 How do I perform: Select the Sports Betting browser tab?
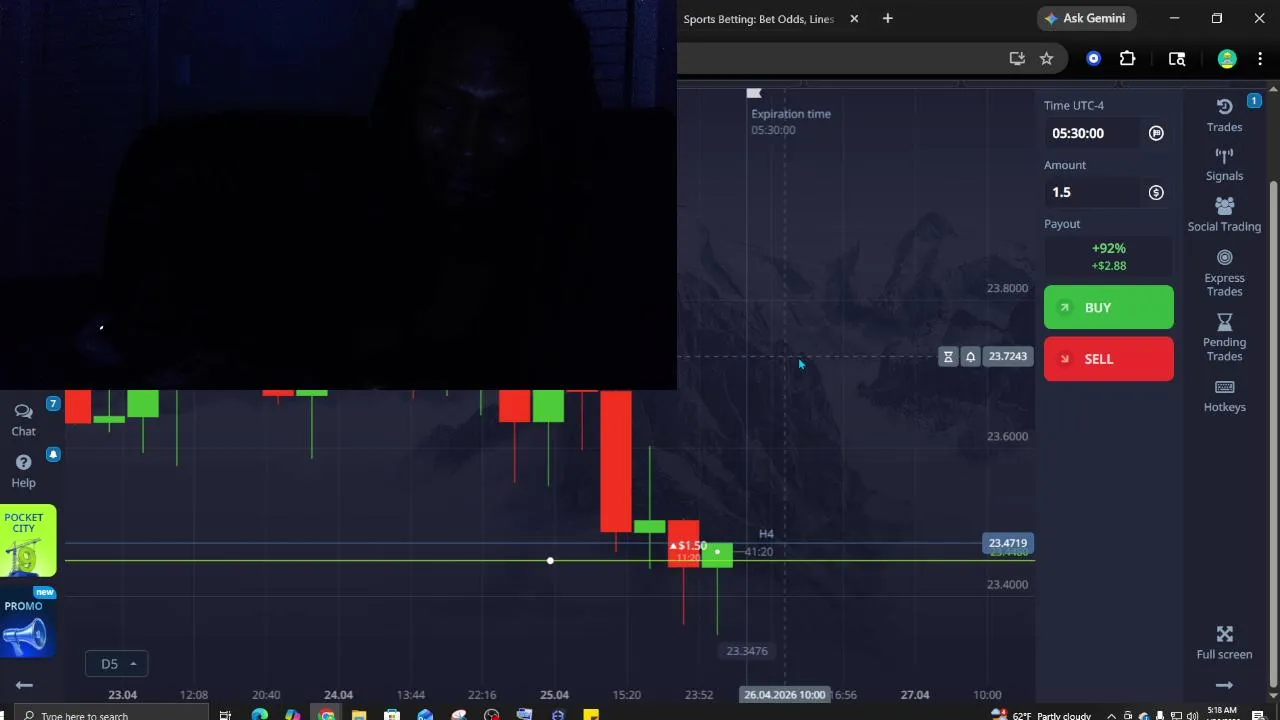(x=758, y=19)
